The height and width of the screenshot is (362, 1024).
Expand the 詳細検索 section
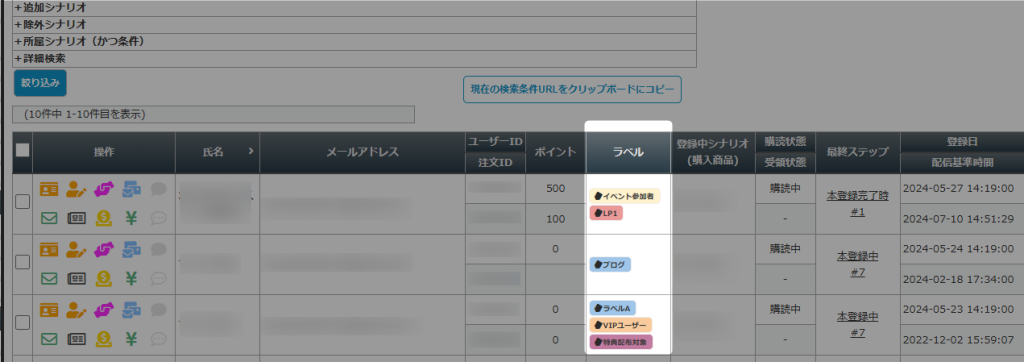(39, 58)
